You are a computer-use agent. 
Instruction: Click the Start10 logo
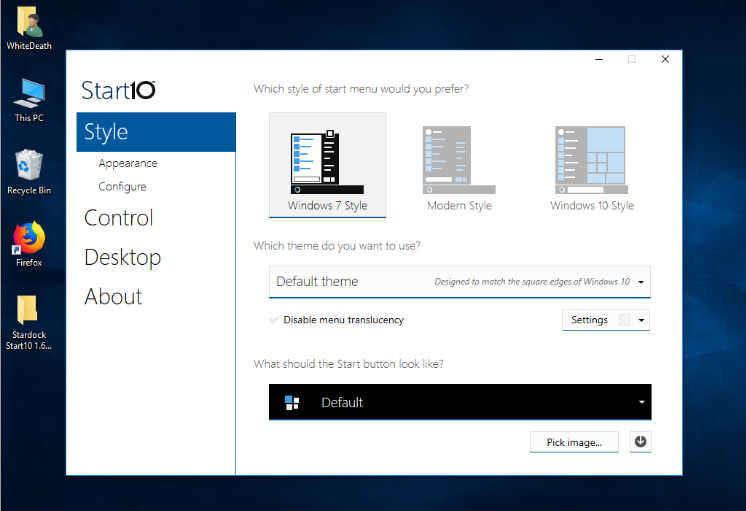tap(118, 90)
